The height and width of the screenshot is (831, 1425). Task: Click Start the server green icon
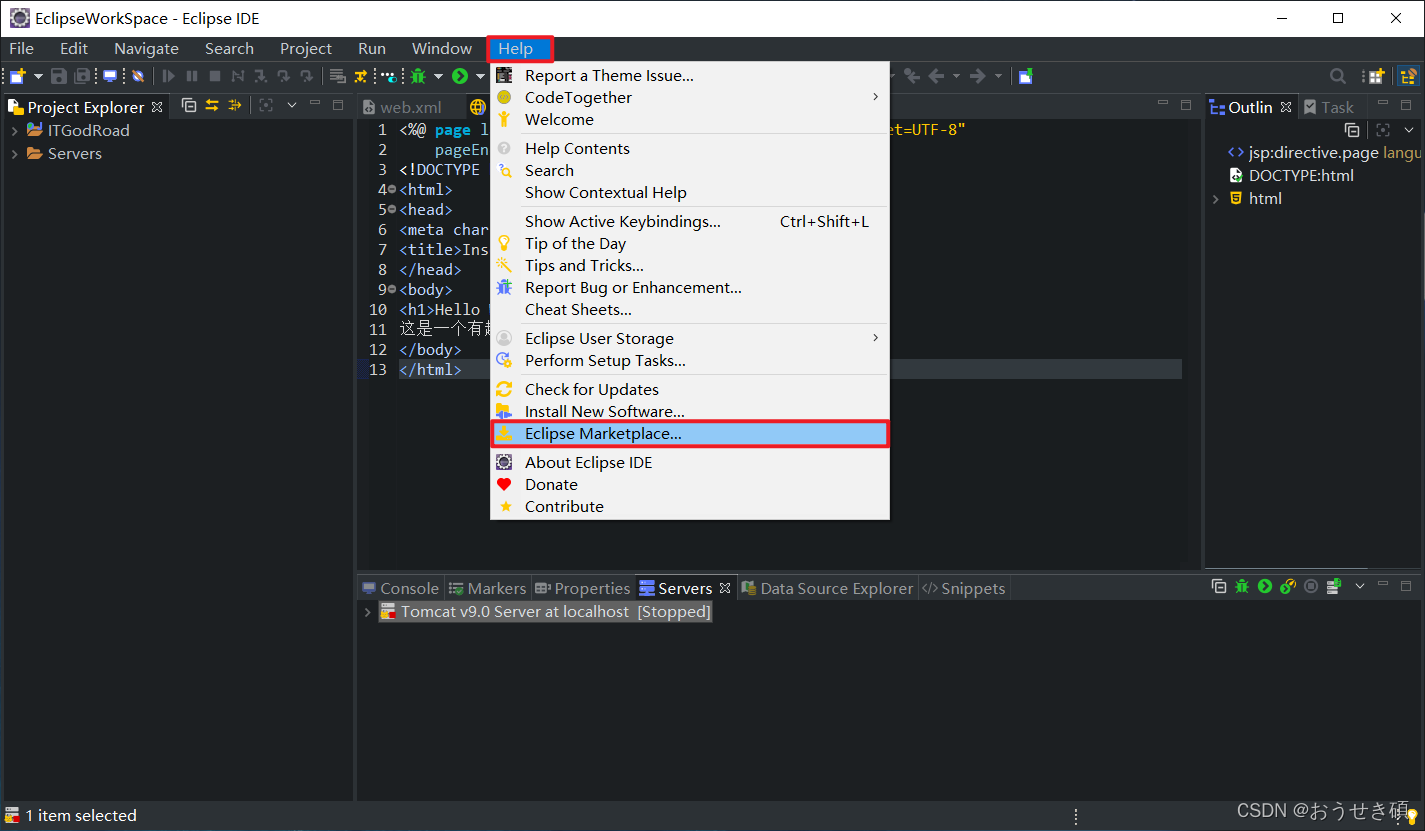(1265, 587)
